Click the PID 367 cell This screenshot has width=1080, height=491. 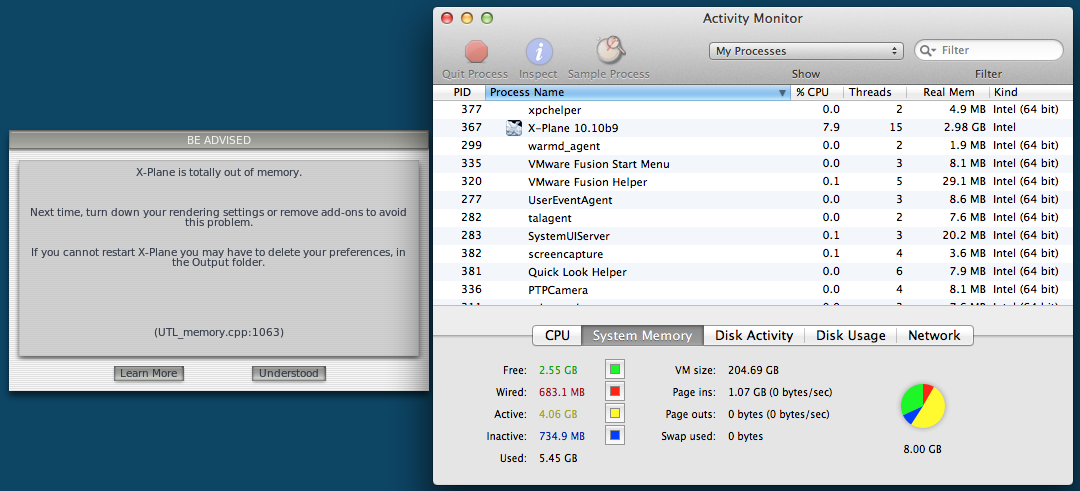472,127
